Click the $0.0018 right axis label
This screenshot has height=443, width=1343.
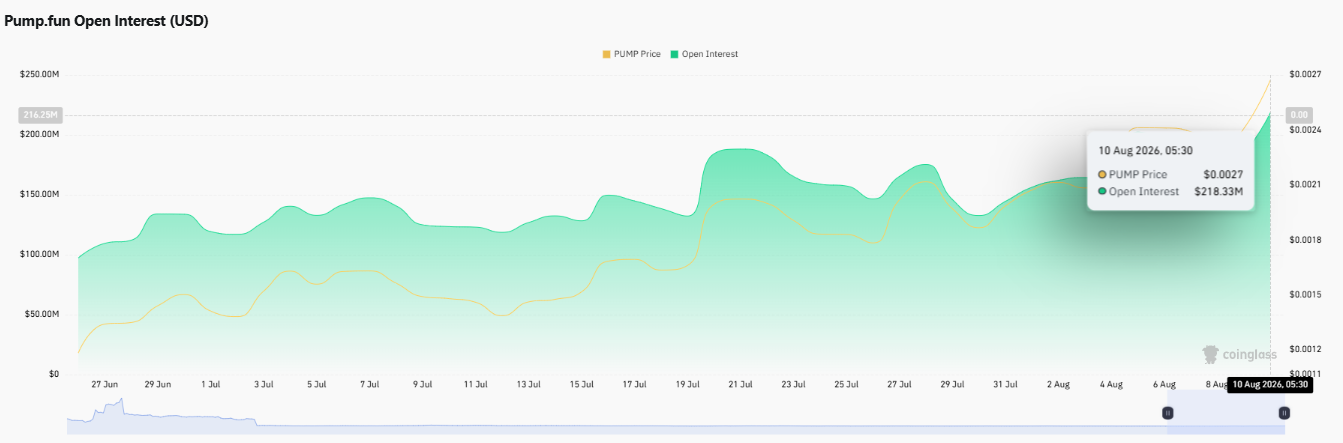[1306, 240]
